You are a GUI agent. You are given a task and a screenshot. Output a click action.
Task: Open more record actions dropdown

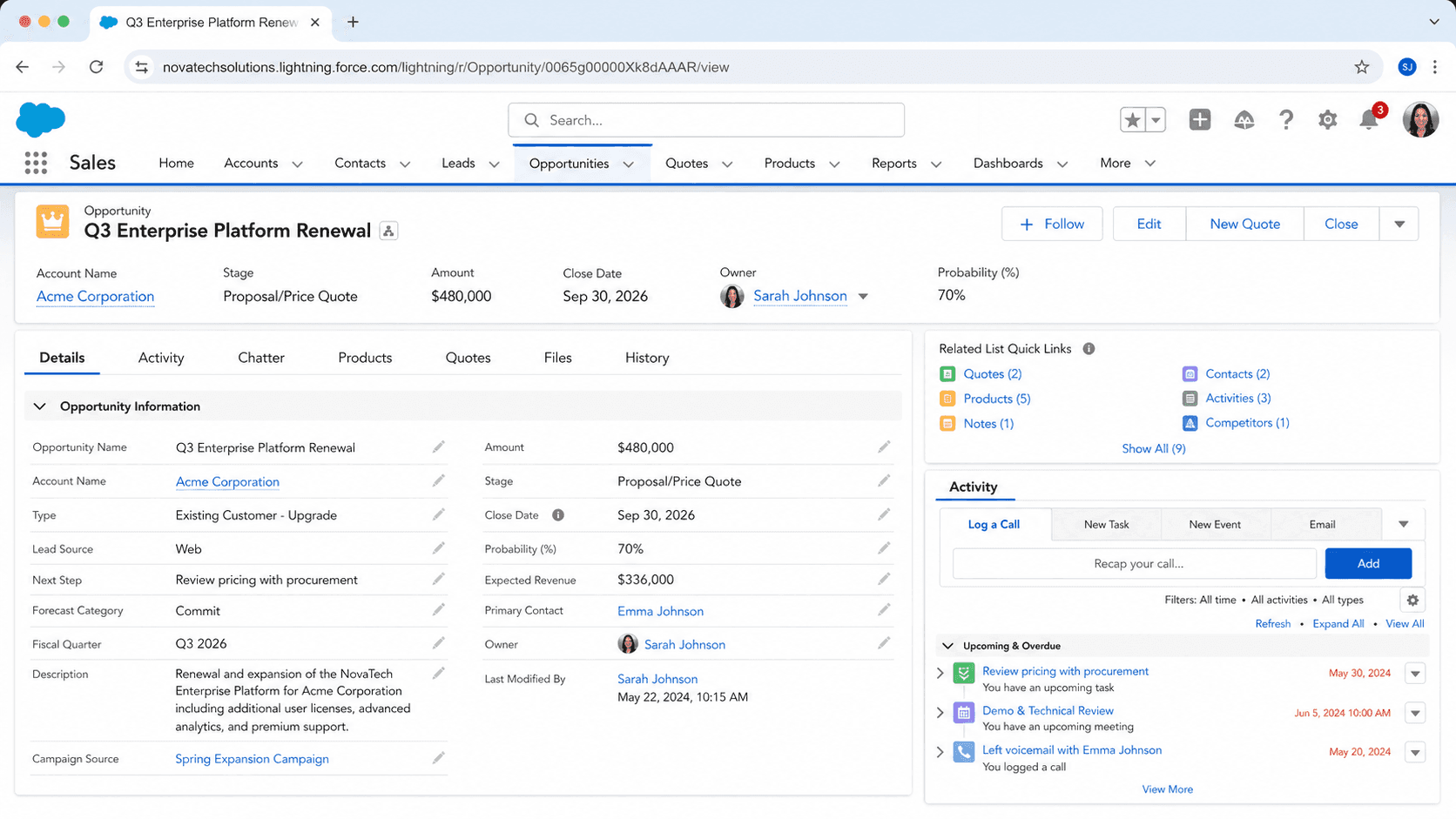pyautogui.click(x=1399, y=225)
